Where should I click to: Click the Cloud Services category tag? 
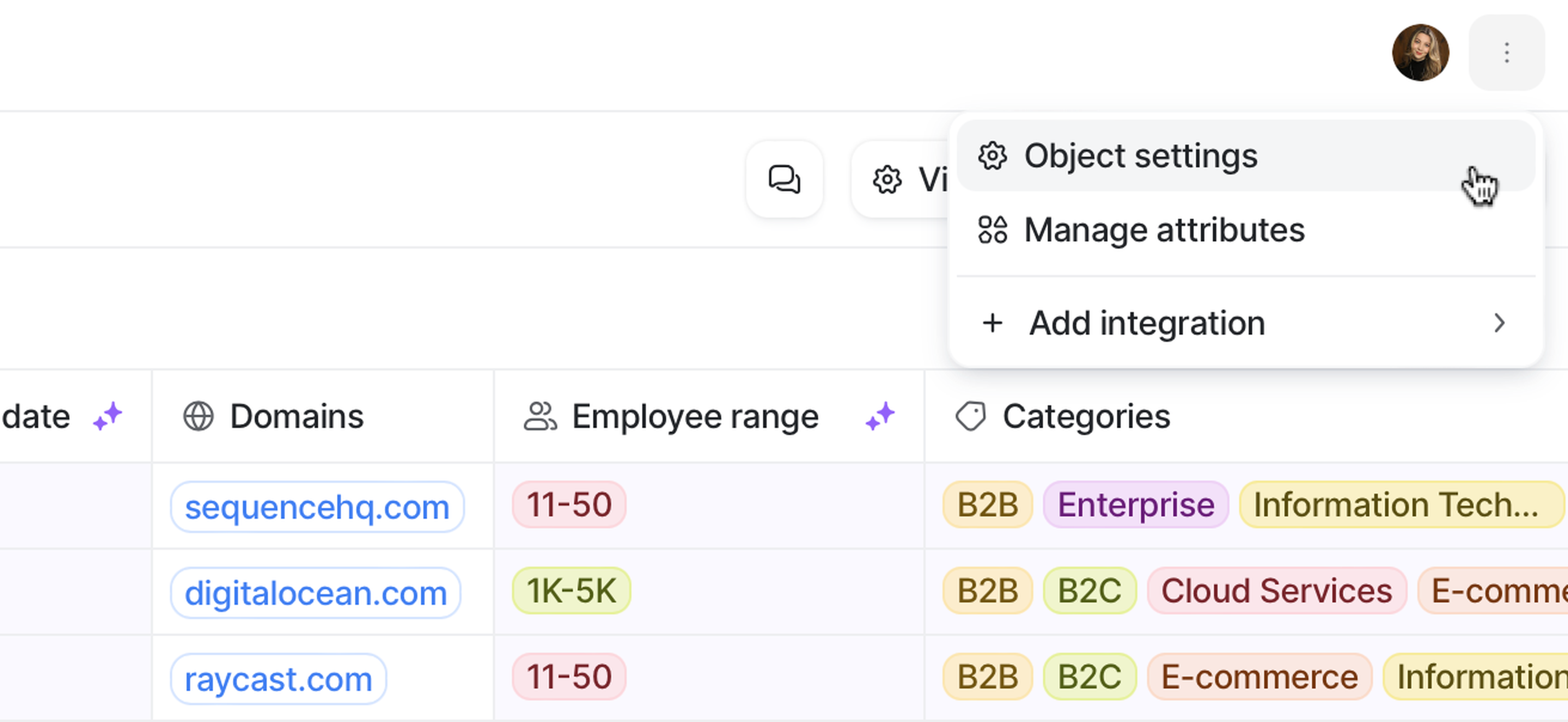pyautogui.click(x=1276, y=591)
